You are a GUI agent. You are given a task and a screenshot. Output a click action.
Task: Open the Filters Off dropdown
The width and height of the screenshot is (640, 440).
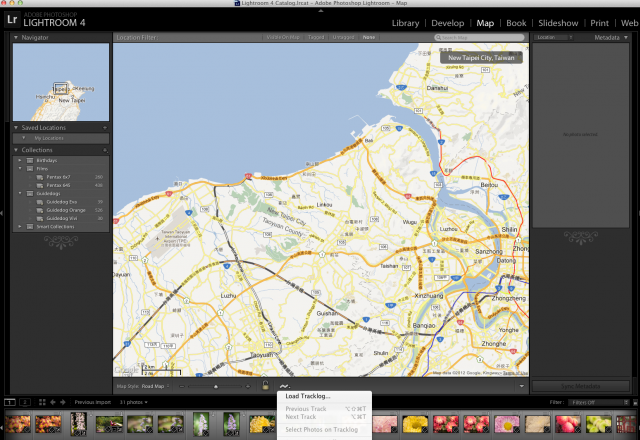tap(598, 402)
